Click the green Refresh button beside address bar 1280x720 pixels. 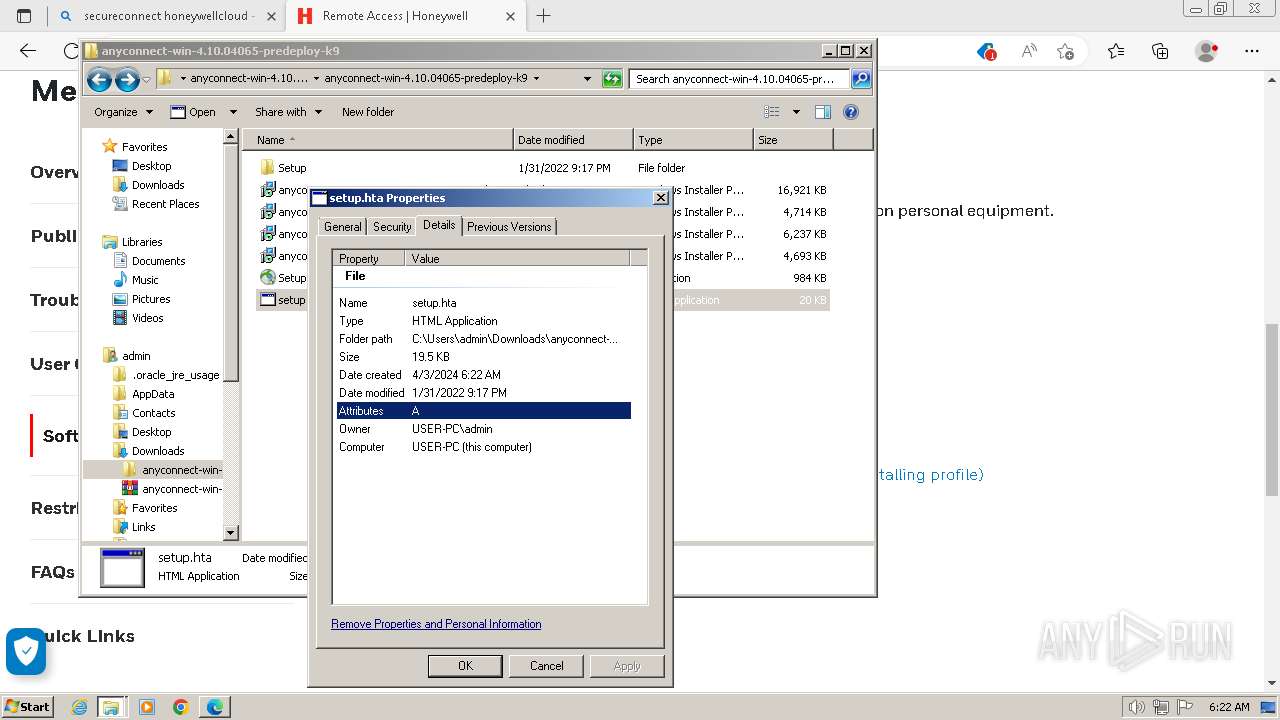612,79
